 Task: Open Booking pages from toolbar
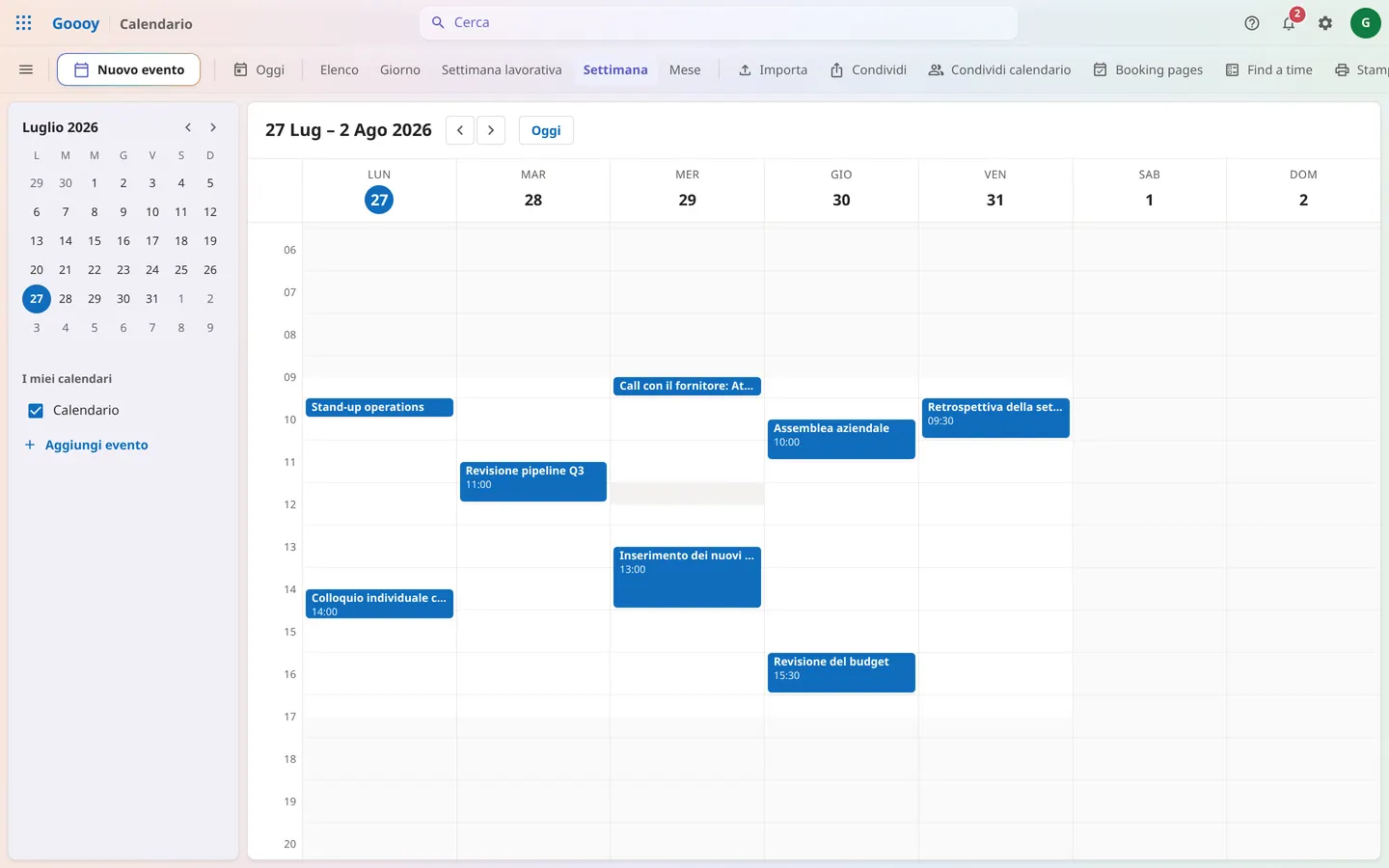click(1148, 69)
